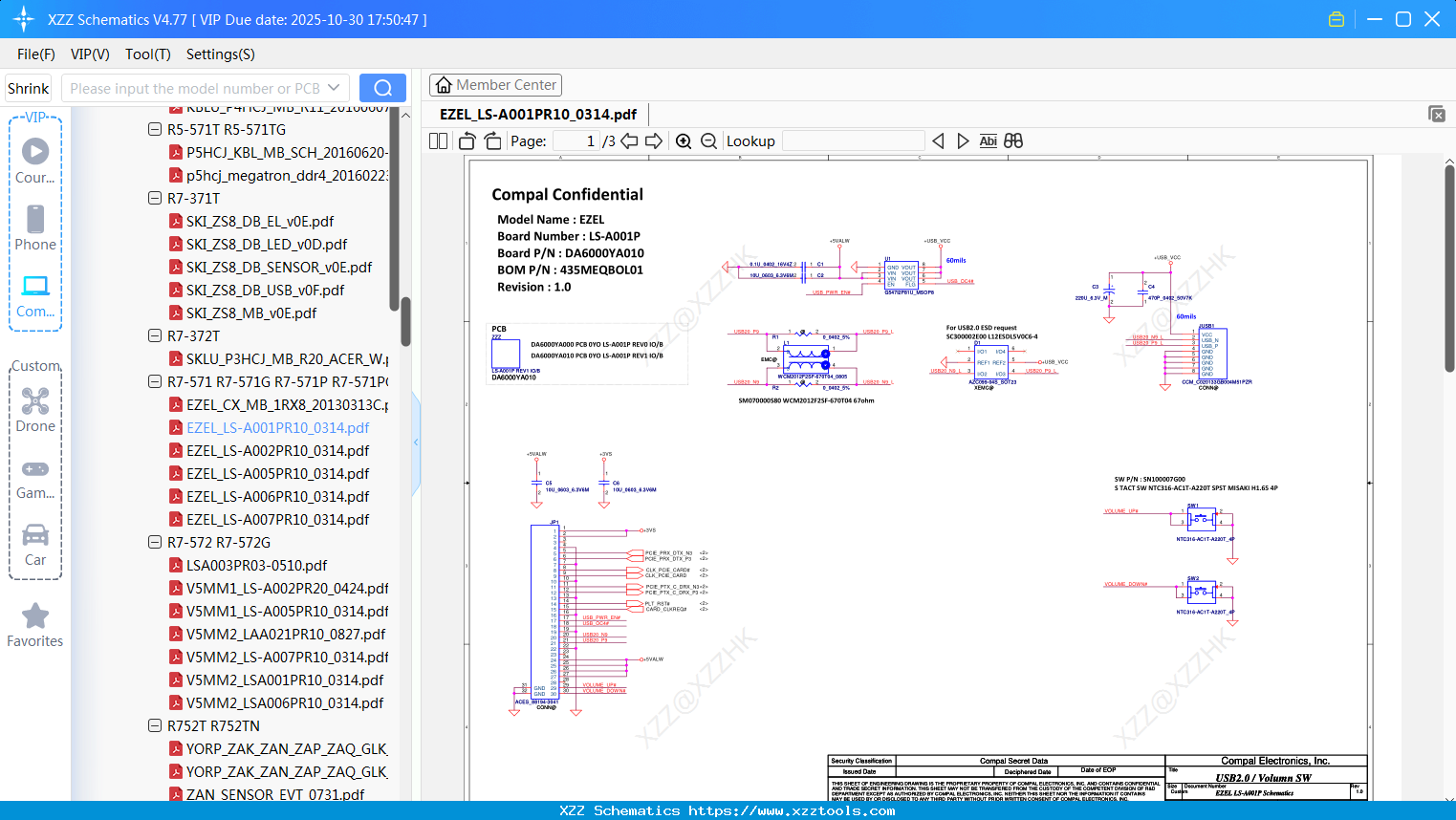Collapse the R7-572 R7-572G folder

155,543
